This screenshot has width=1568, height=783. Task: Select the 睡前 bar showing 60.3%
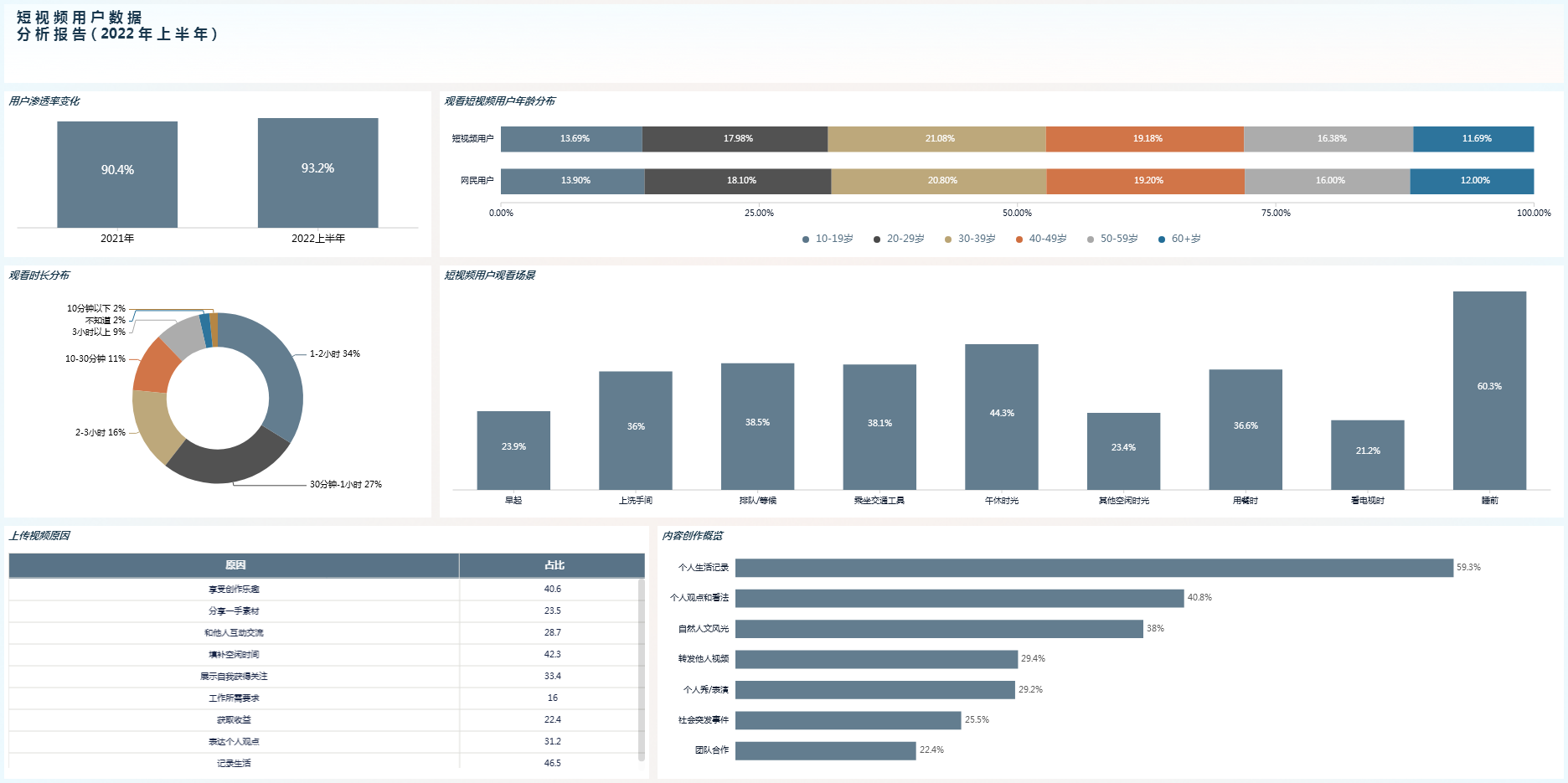[x=1488, y=390]
